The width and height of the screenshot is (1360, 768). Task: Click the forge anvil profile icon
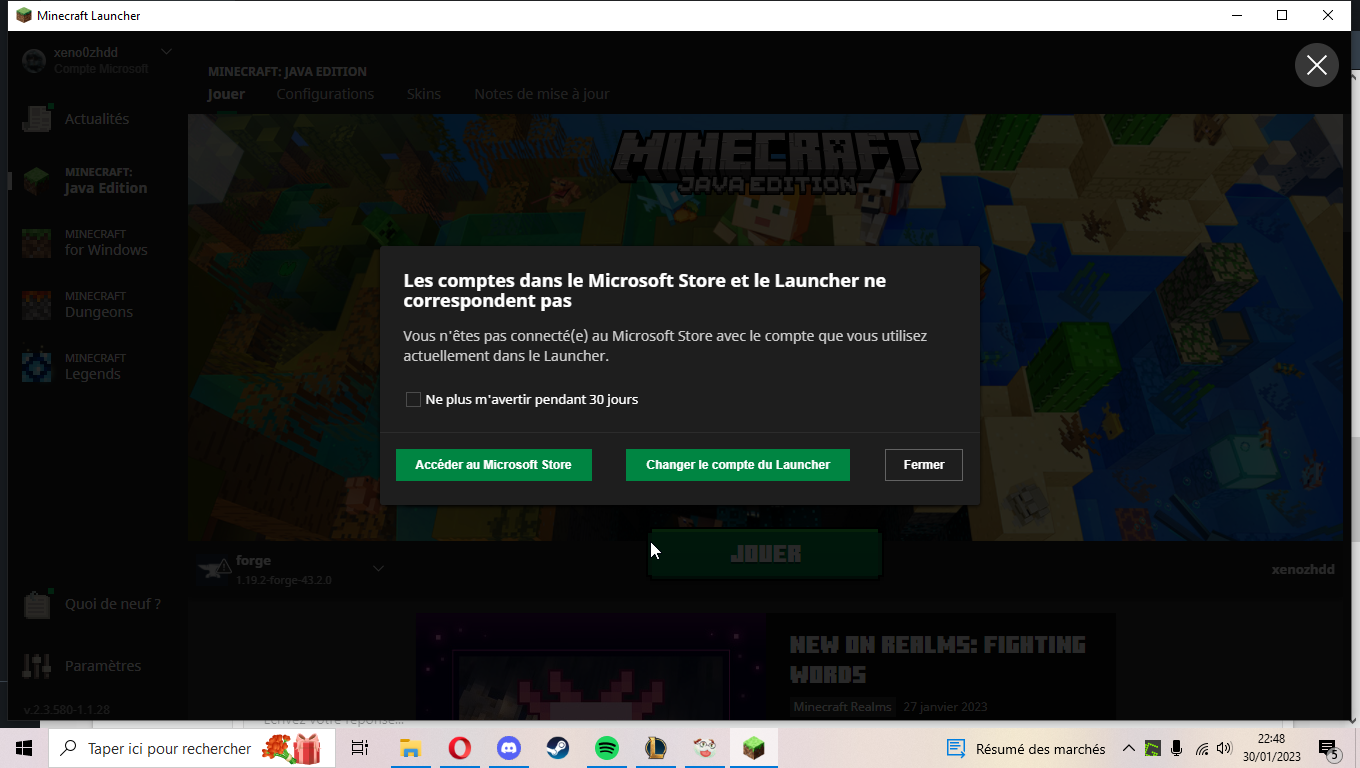pos(213,568)
